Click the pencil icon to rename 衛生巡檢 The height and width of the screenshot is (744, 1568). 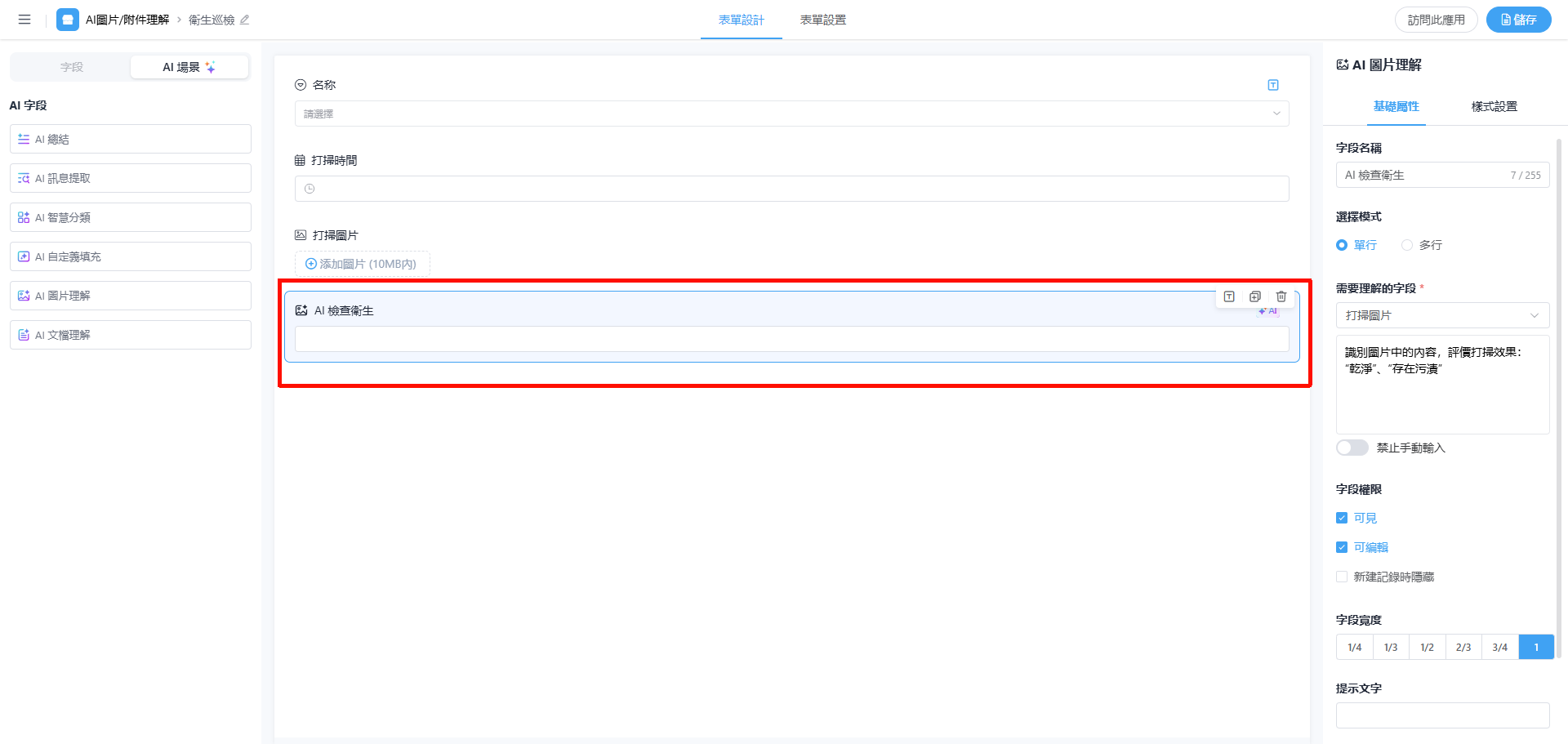[x=244, y=20]
